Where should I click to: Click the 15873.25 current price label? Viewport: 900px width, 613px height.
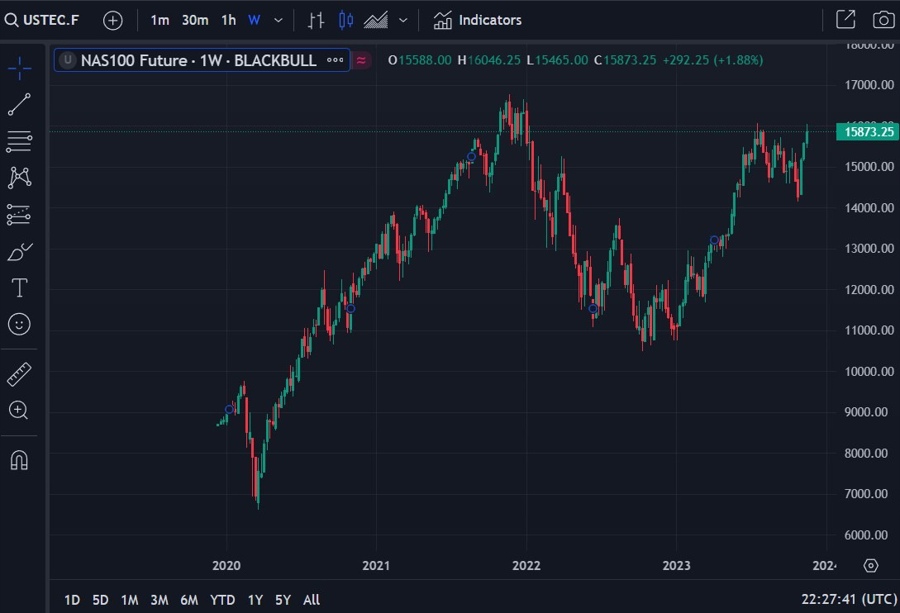868,131
